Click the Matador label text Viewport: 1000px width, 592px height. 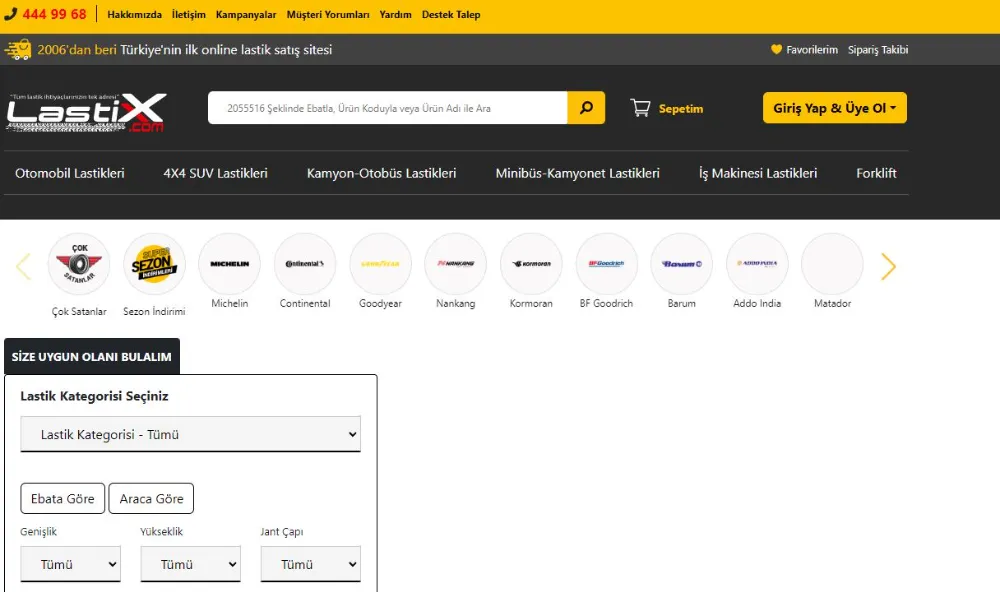pyautogui.click(x=832, y=303)
